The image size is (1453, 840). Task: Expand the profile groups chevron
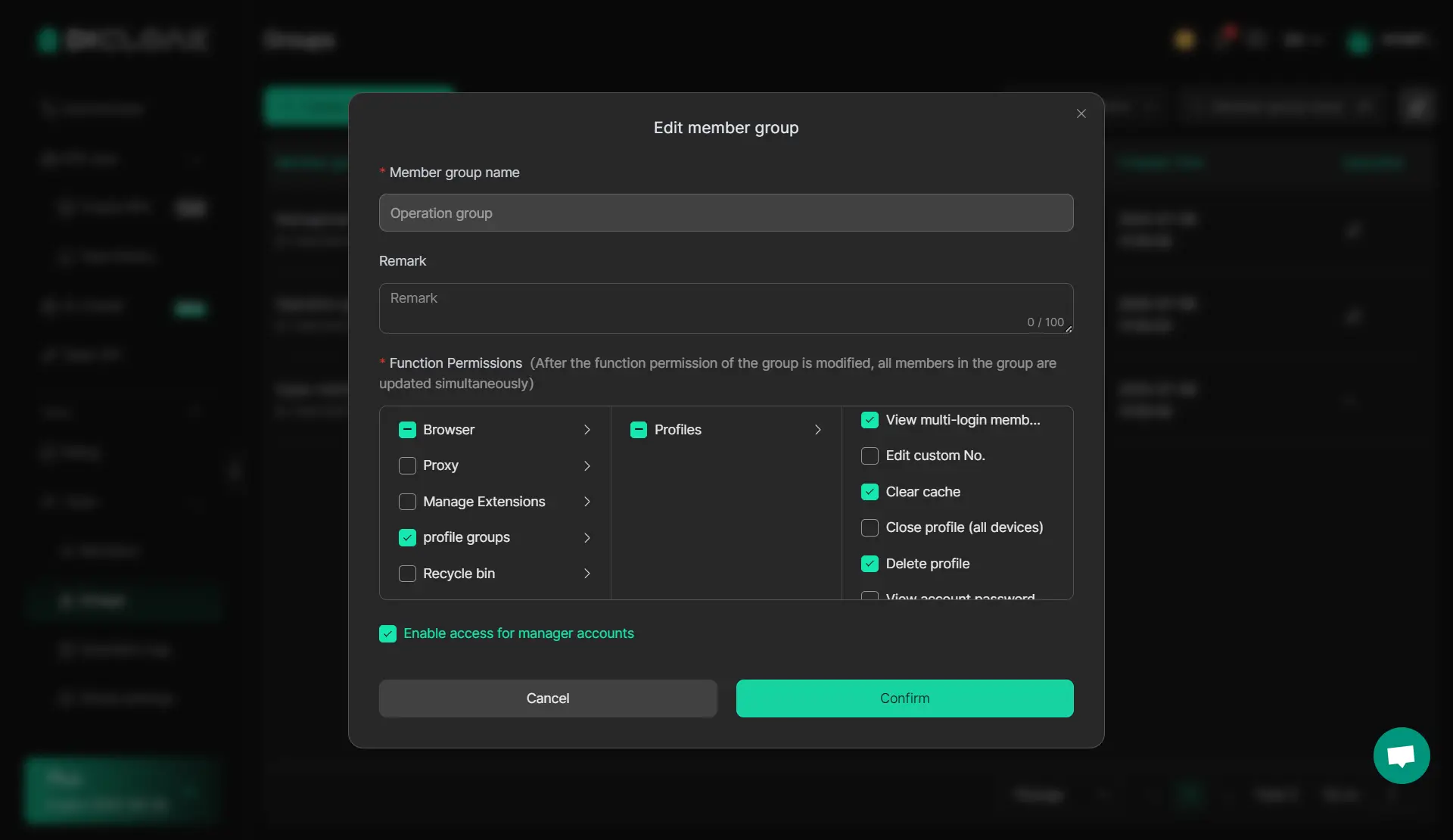click(x=586, y=537)
